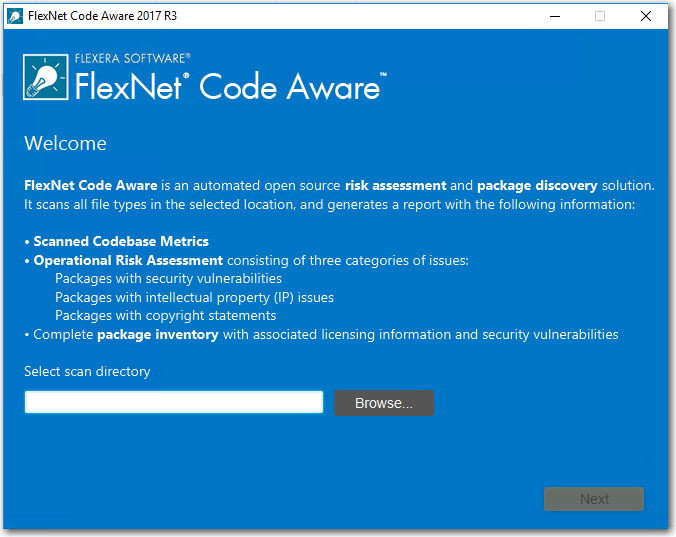Click the Packages with intellectual property issues line
This screenshot has height=537, width=676.
pyautogui.click(x=194, y=297)
